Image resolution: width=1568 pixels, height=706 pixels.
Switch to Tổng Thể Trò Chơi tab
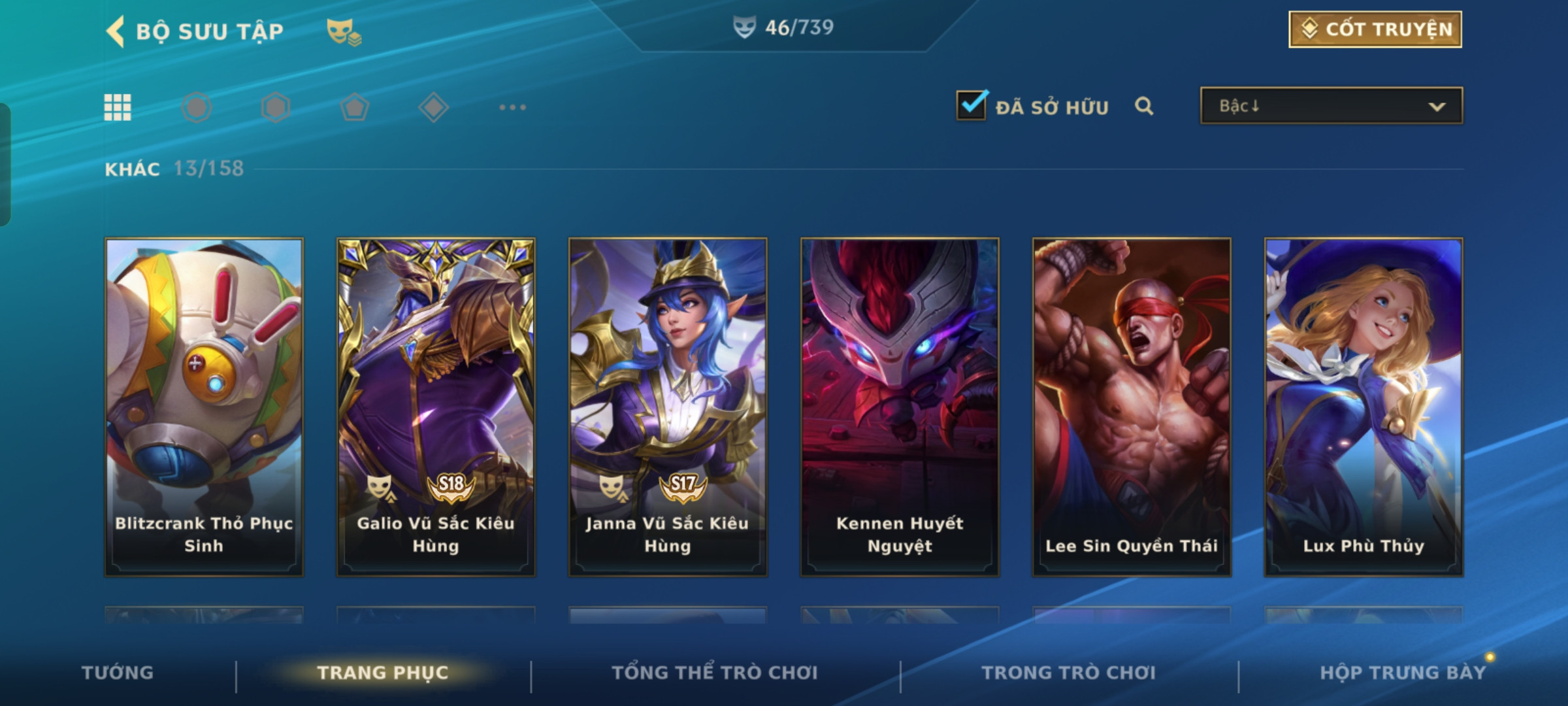coord(714,673)
